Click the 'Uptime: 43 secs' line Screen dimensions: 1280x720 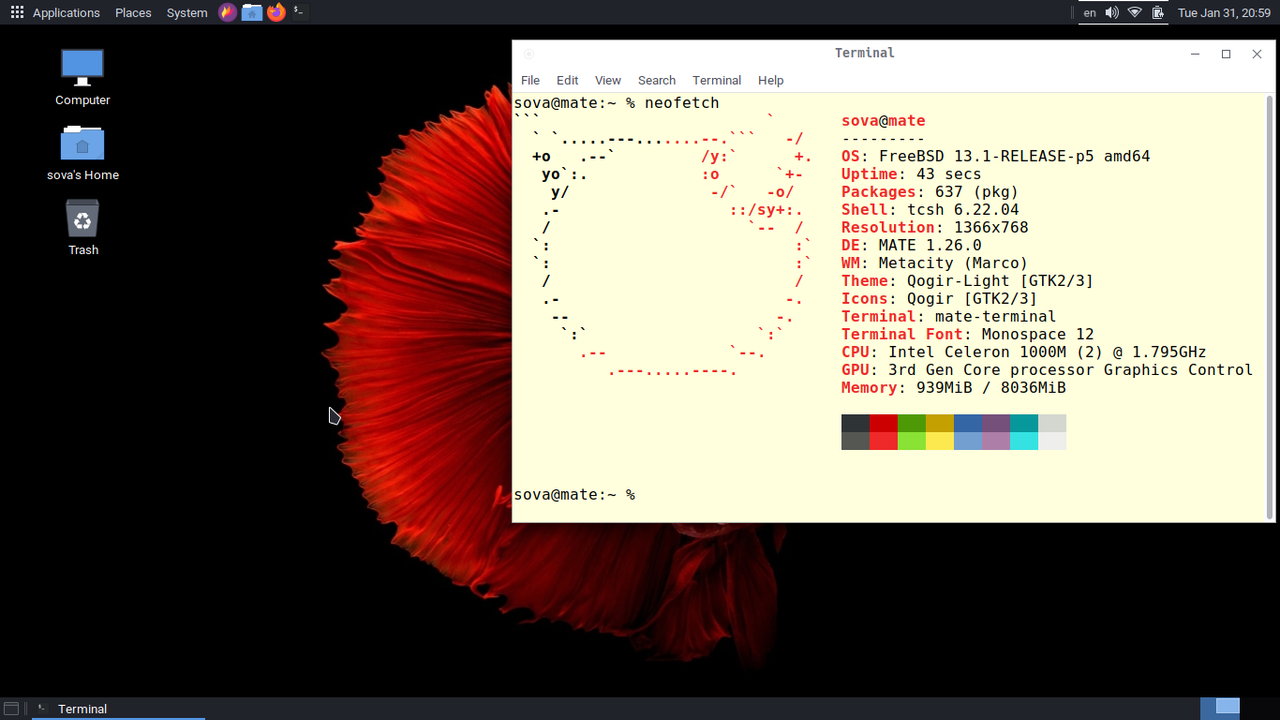[x=911, y=174]
